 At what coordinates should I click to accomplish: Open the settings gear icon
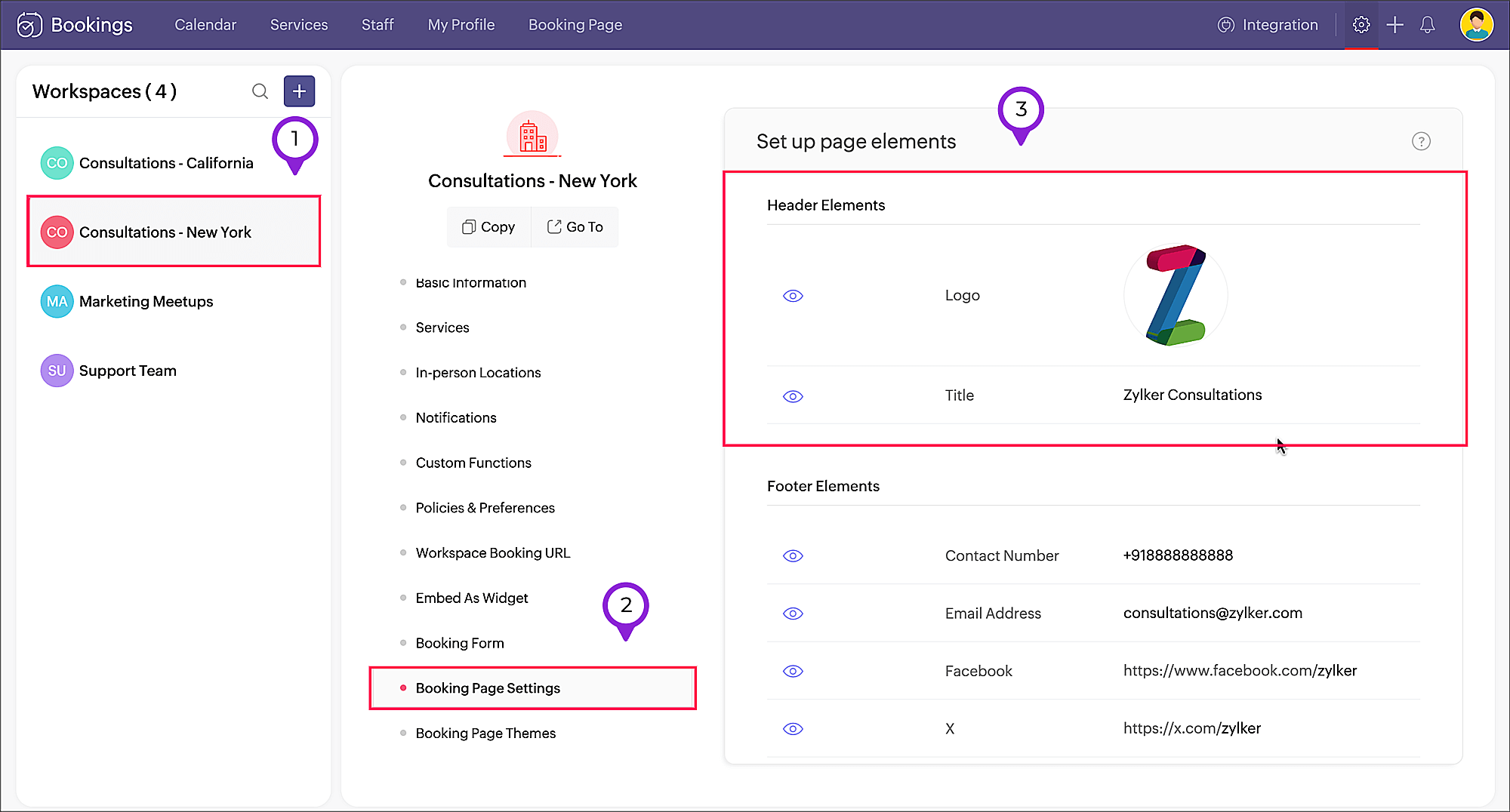click(1361, 25)
